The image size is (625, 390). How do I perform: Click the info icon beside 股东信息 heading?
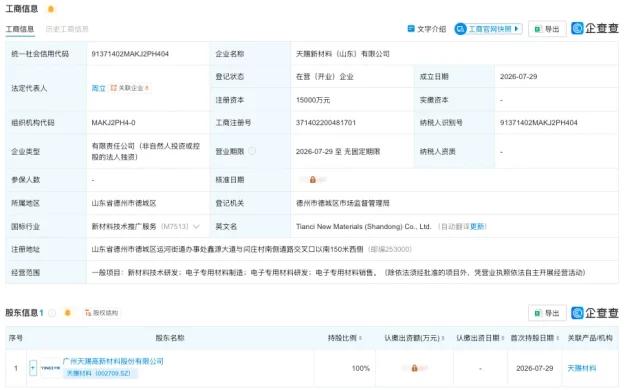pyautogui.click(x=52, y=313)
